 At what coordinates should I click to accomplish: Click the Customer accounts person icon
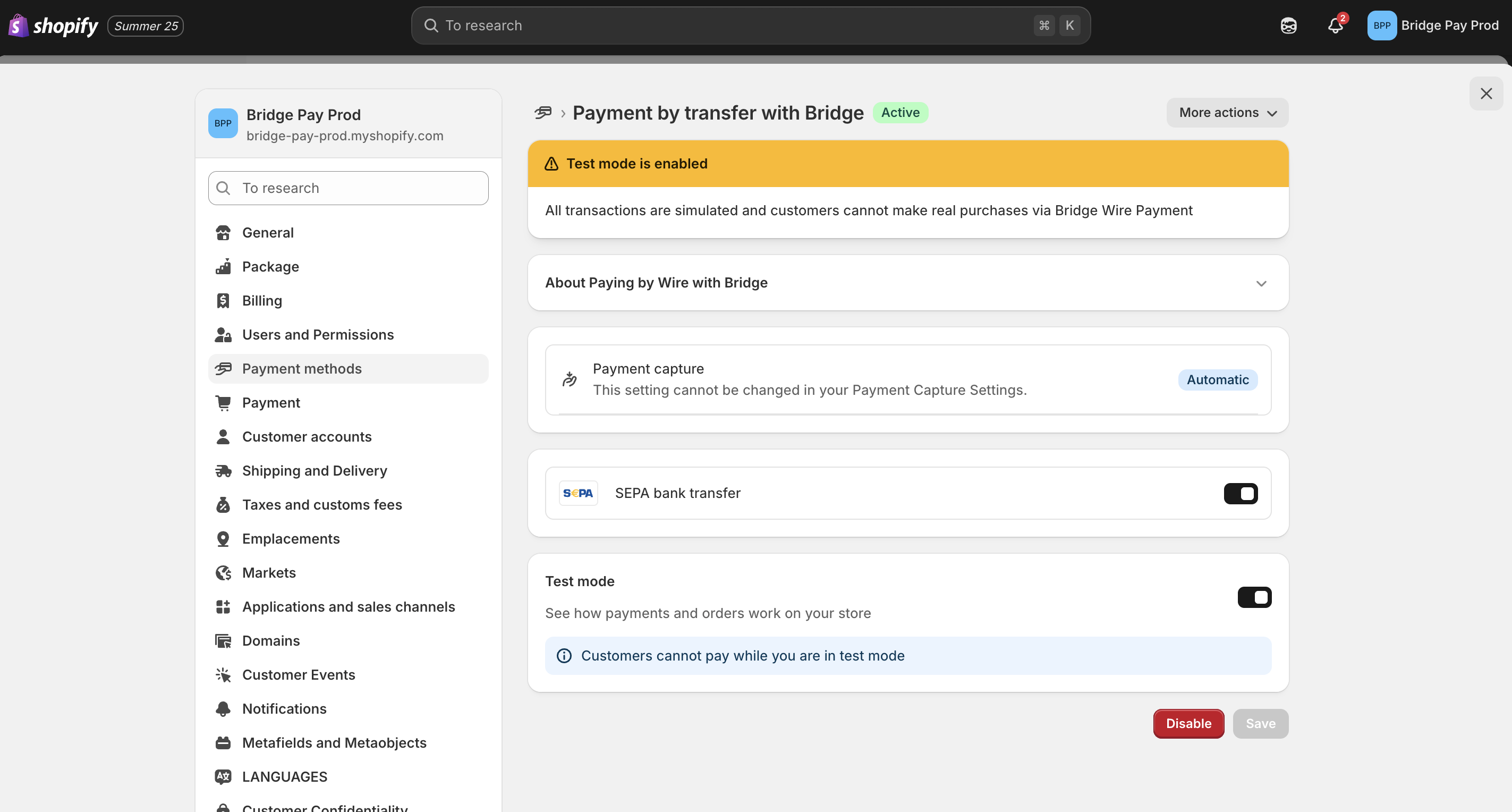pos(223,437)
